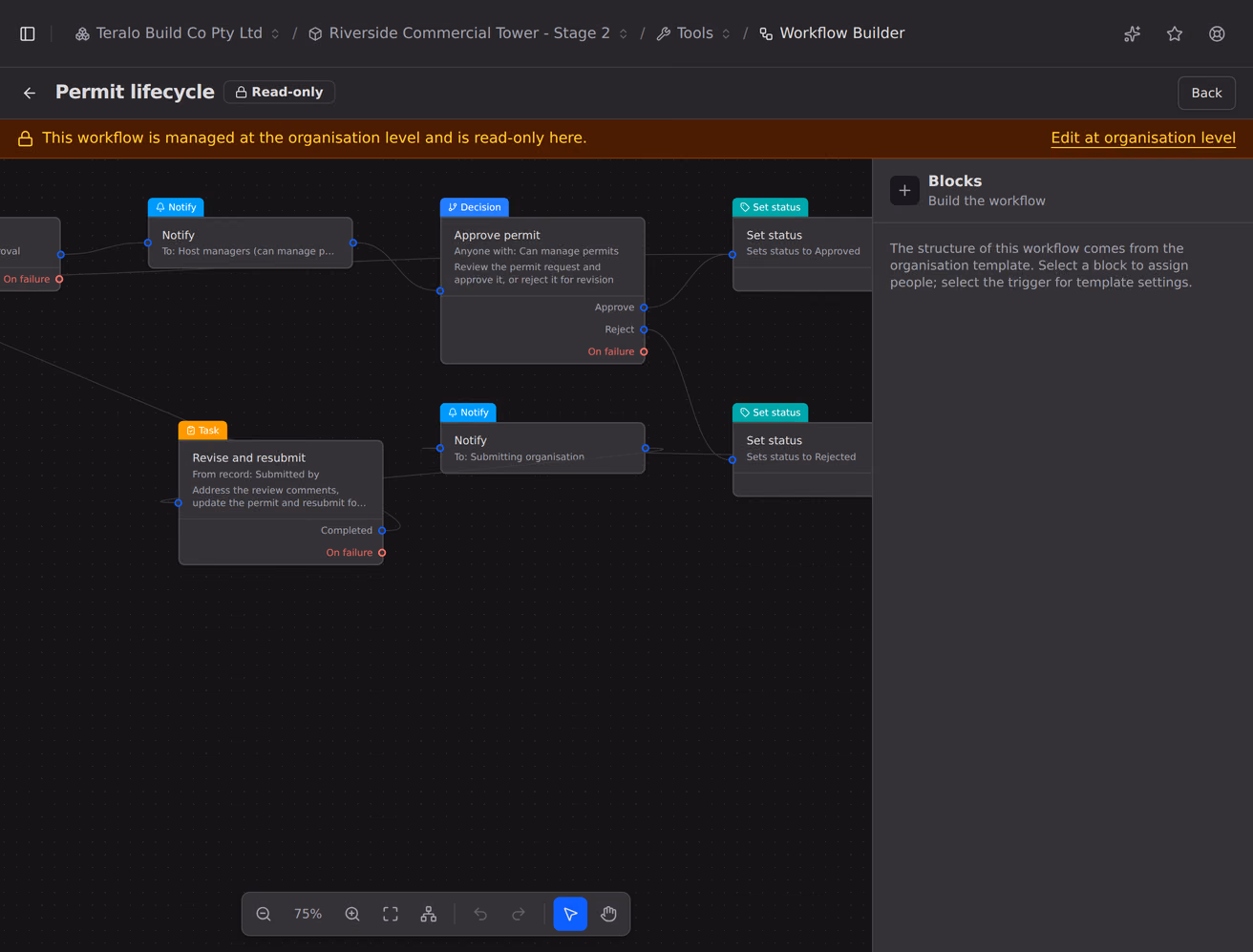Click the Workflow Builder breadcrumb
This screenshot has width=1253, height=952.
pos(832,33)
